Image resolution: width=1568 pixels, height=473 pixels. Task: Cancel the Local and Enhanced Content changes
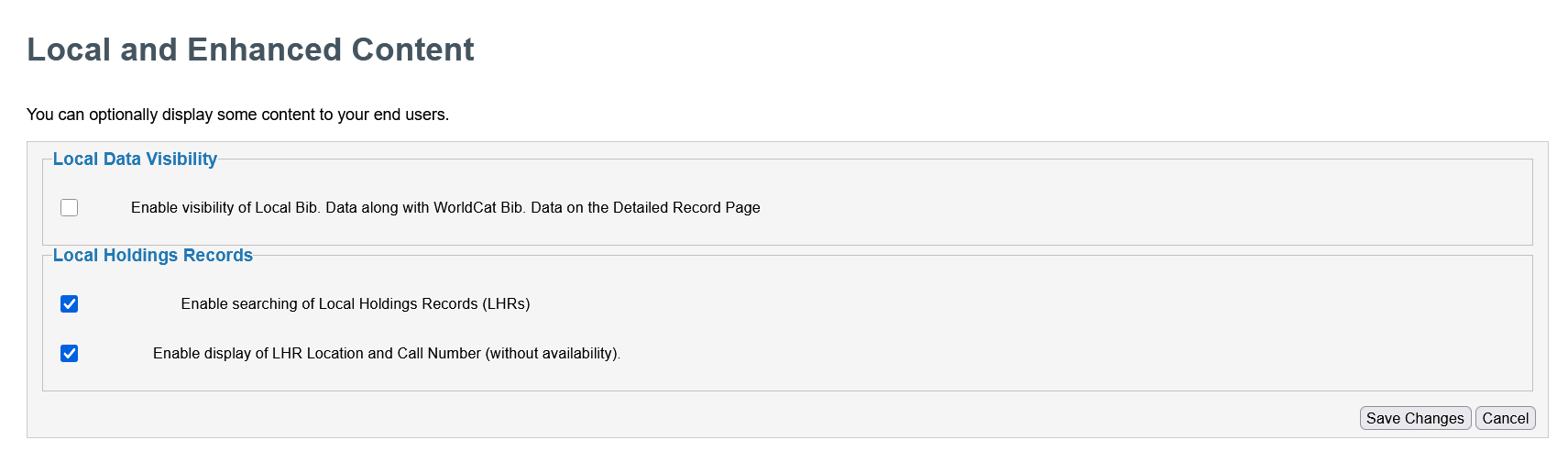pyautogui.click(x=1505, y=418)
